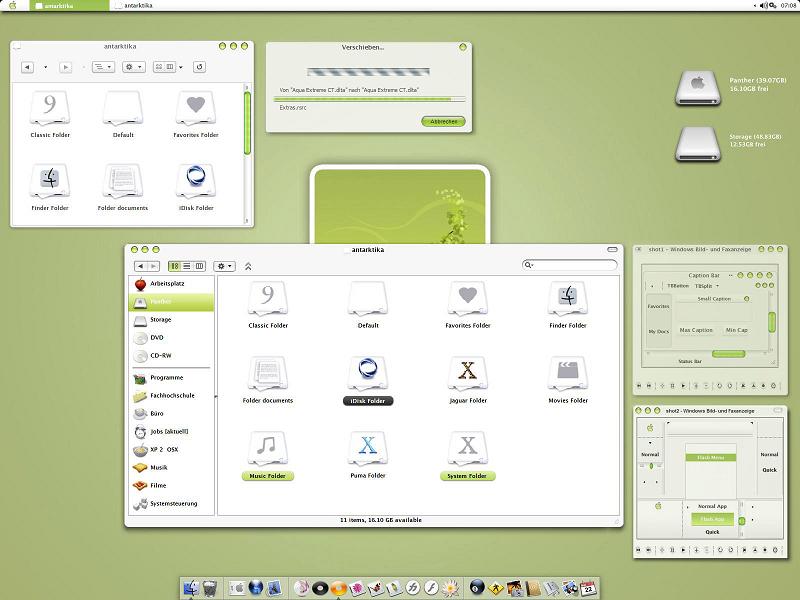Click the scrollbar in small antarktika window
Viewport: 800px width, 600px height.
[x=247, y=120]
